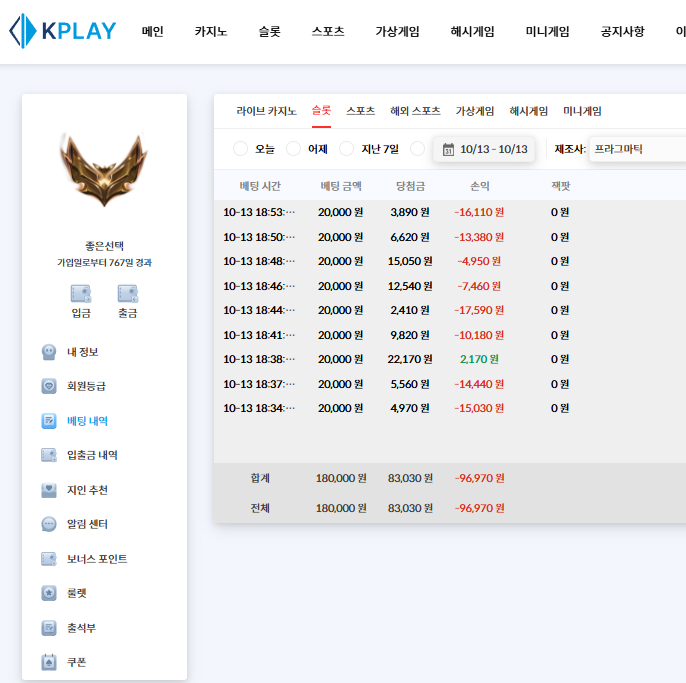Screen dimensions: 686x683
Task: Open the 10/13 - 10/13 date picker
Action: [x=492, y=150]
